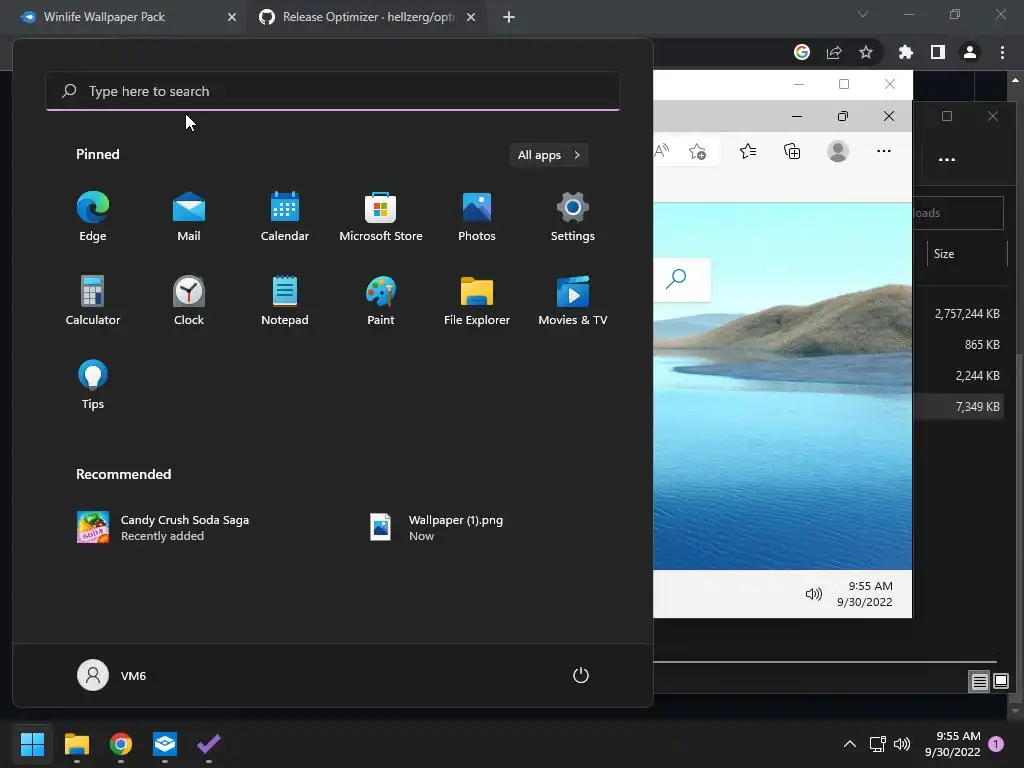
Task: Open the notification badge on taskbar
Action: pos(996,744)
